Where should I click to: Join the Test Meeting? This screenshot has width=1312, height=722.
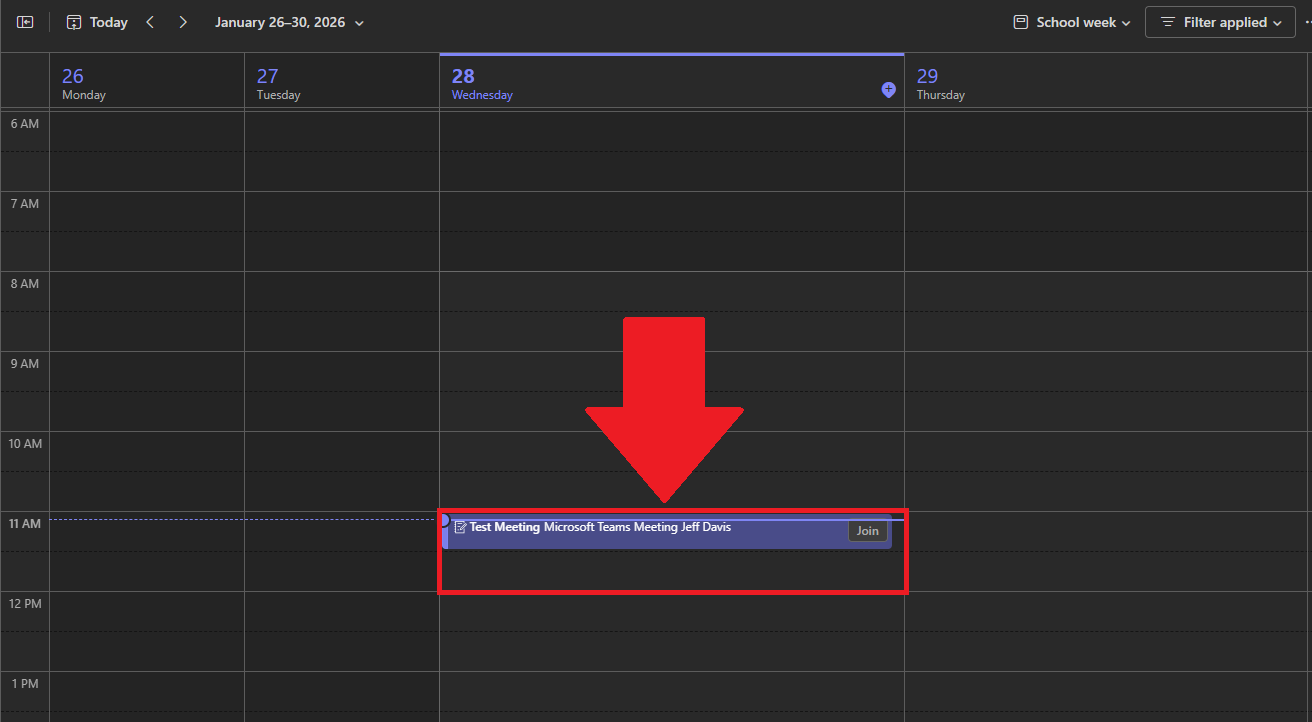867,531
